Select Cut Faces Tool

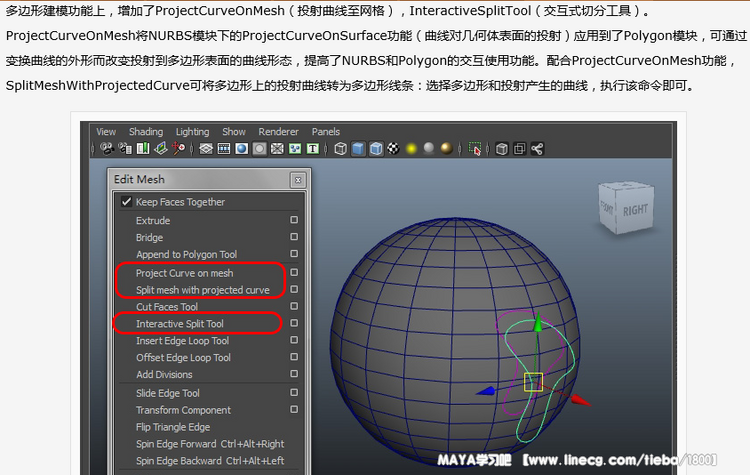point(167,307)
